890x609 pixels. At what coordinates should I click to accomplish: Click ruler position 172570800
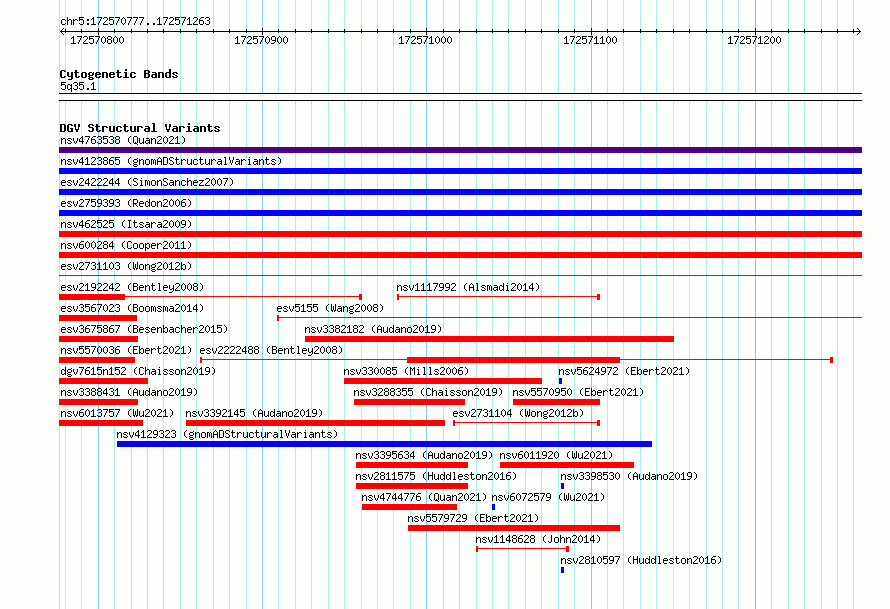(97, 40)
